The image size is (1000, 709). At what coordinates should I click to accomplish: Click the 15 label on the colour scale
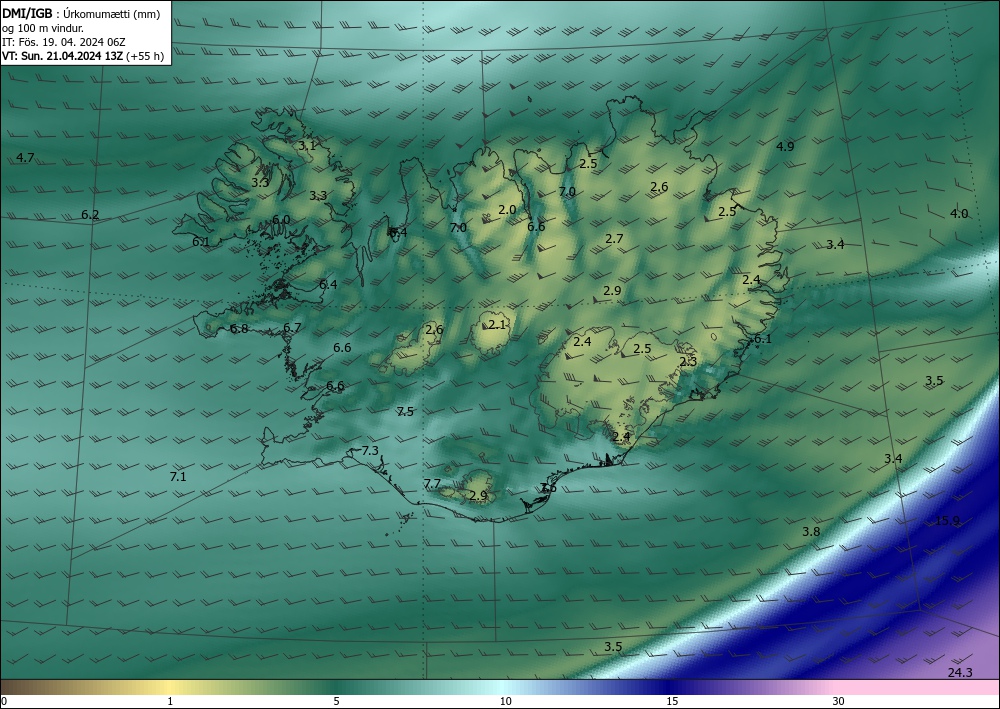[672, 701]
